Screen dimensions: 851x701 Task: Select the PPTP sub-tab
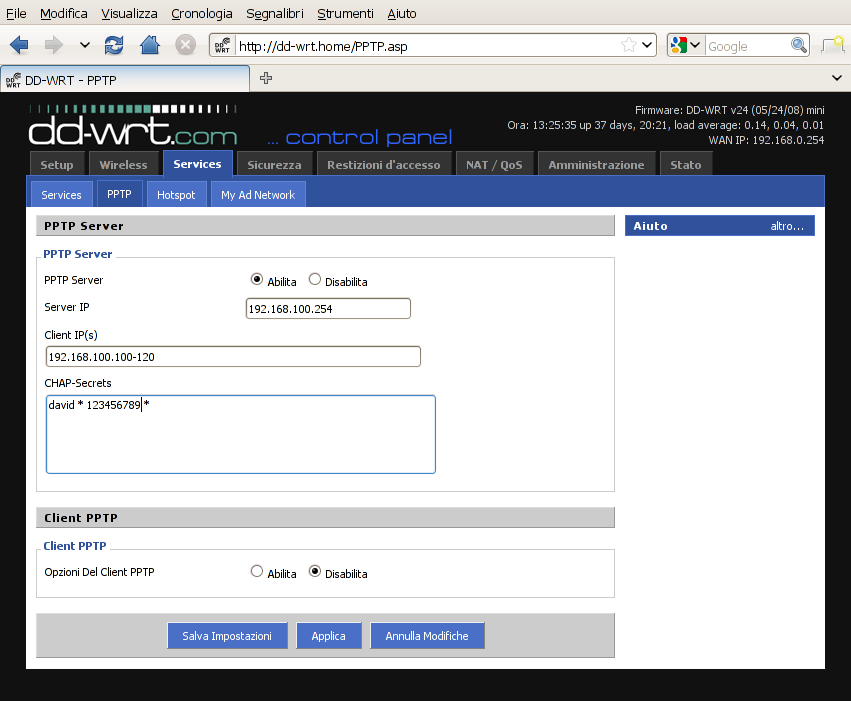[119, 194]
